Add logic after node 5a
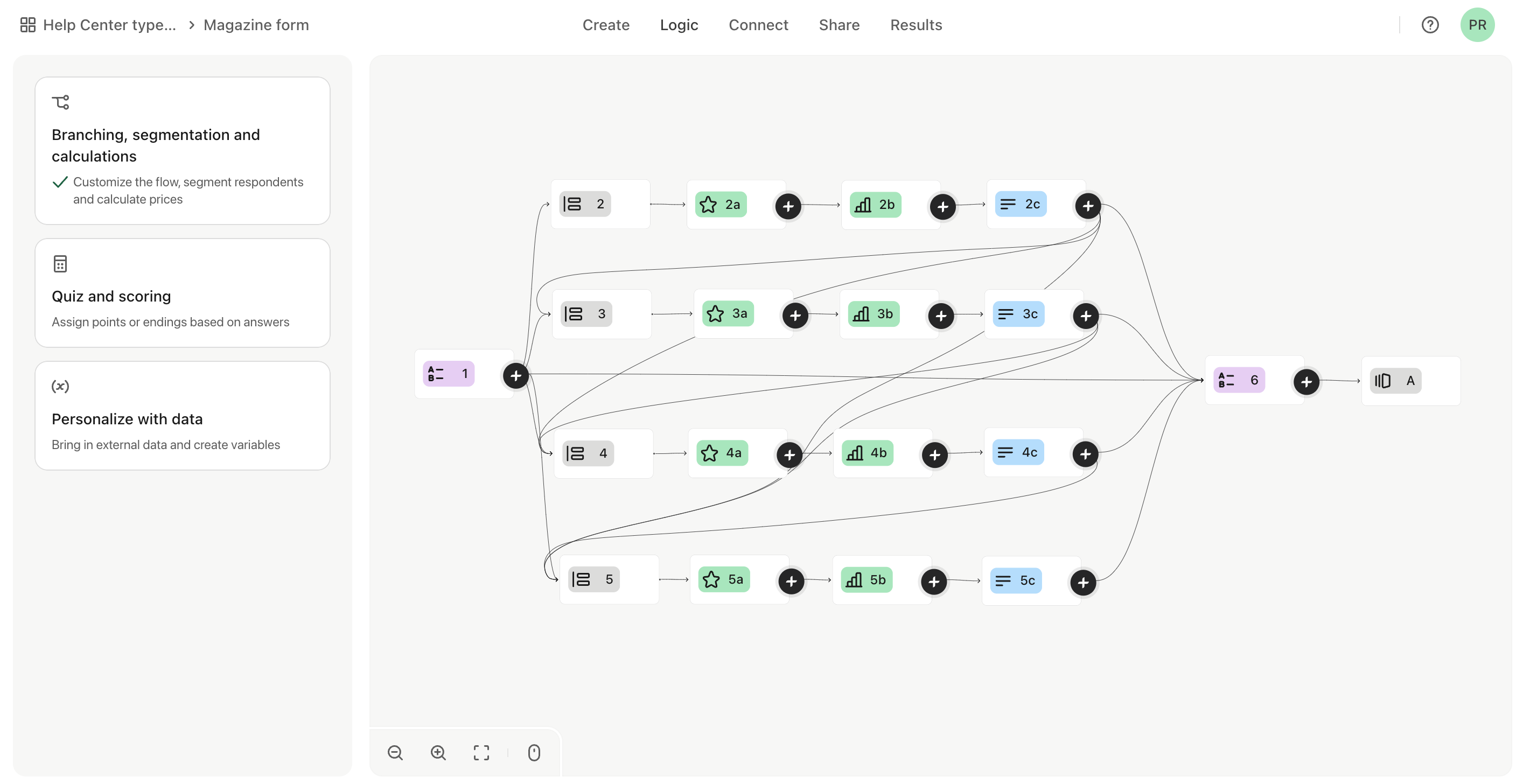Screen dimensions: 1523x784 (791, 580)
